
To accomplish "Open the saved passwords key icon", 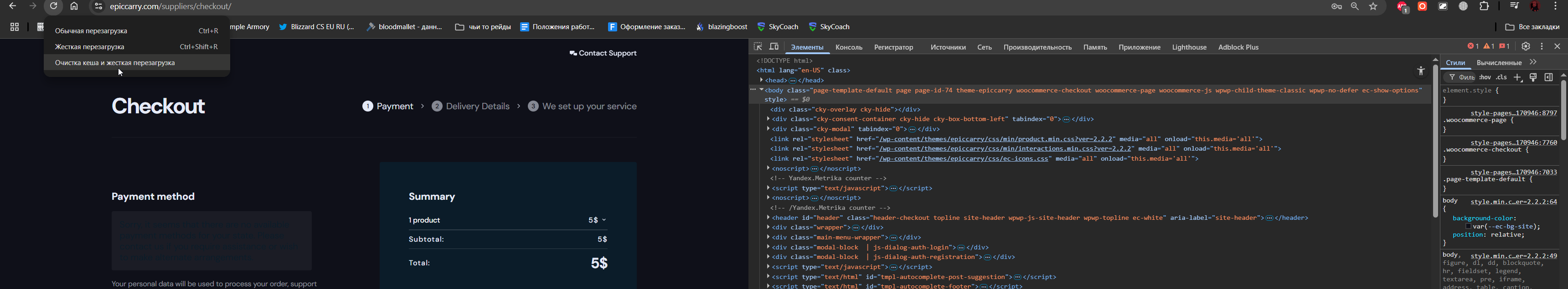I will coord(1337,7).
